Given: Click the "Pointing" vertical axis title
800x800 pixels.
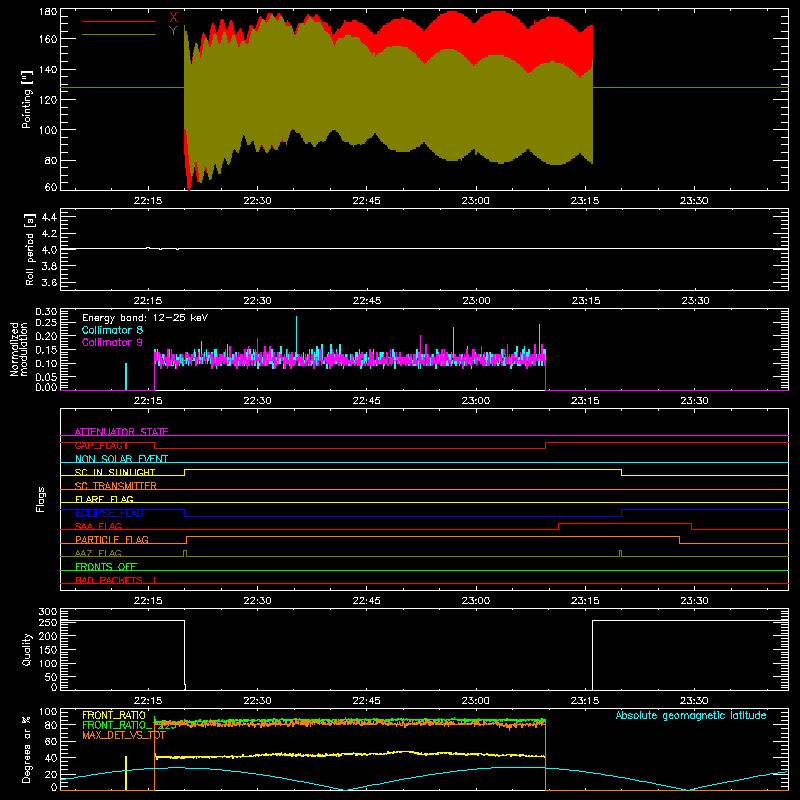Looking at the screenshot, I should coord(27,99).
